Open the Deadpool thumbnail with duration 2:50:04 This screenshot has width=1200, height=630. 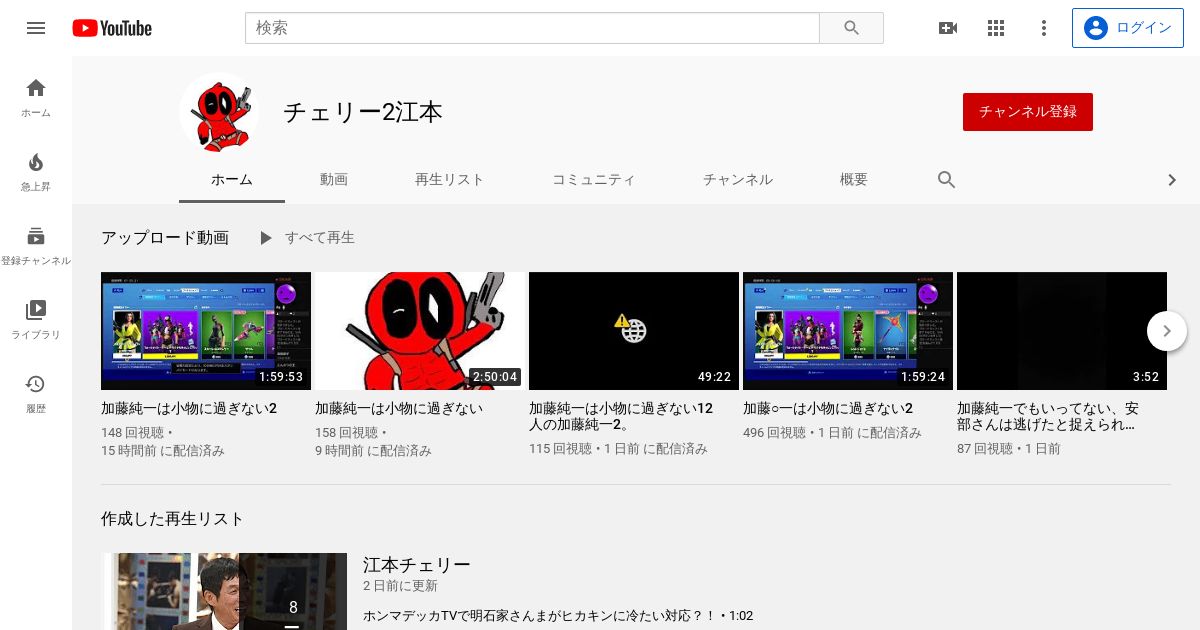420,331
